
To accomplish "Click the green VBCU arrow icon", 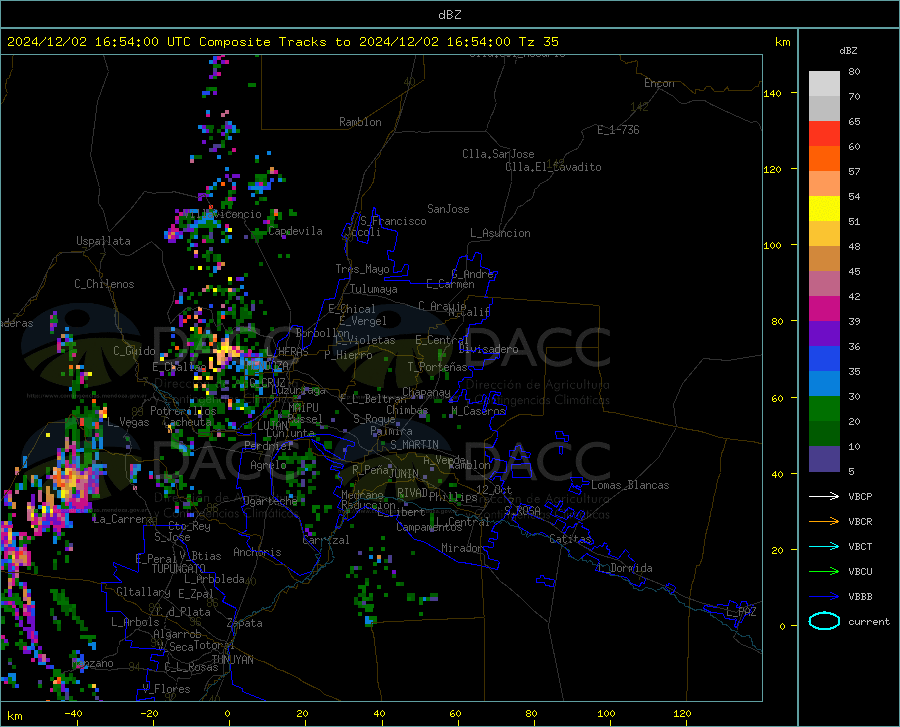I will point(824,572).
